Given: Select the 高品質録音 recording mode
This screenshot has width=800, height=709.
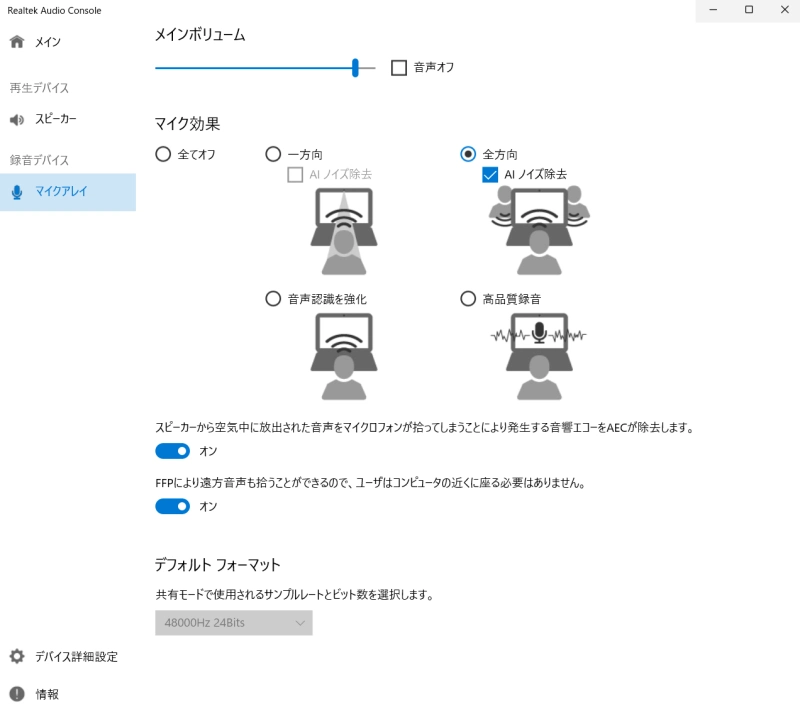Looking at the screenshot, I should click(x=468, y=298).
